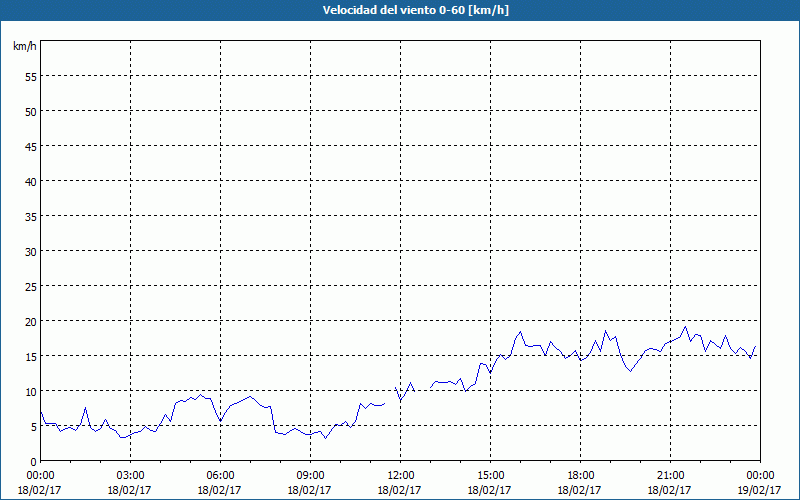The image size is (800, 500).
Task: Click the '15' y-axis label
Action: (x=31, y=357)
